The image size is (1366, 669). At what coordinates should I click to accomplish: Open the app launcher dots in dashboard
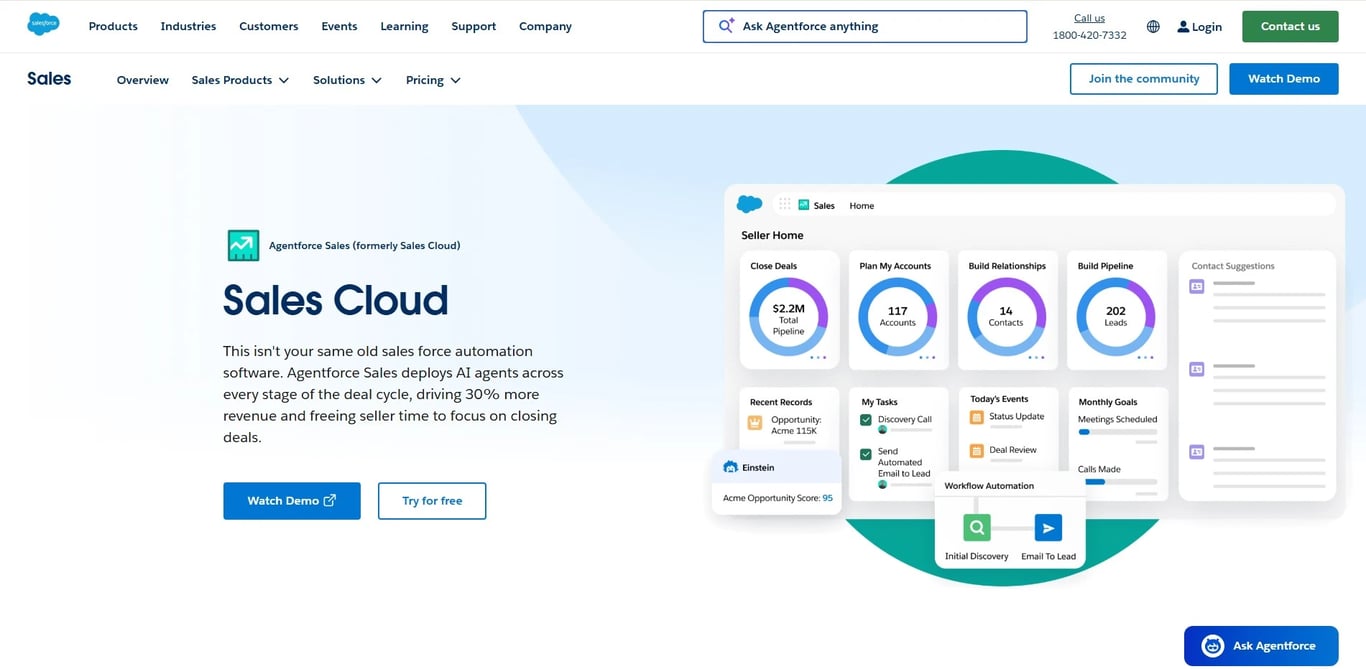point(784,204)
